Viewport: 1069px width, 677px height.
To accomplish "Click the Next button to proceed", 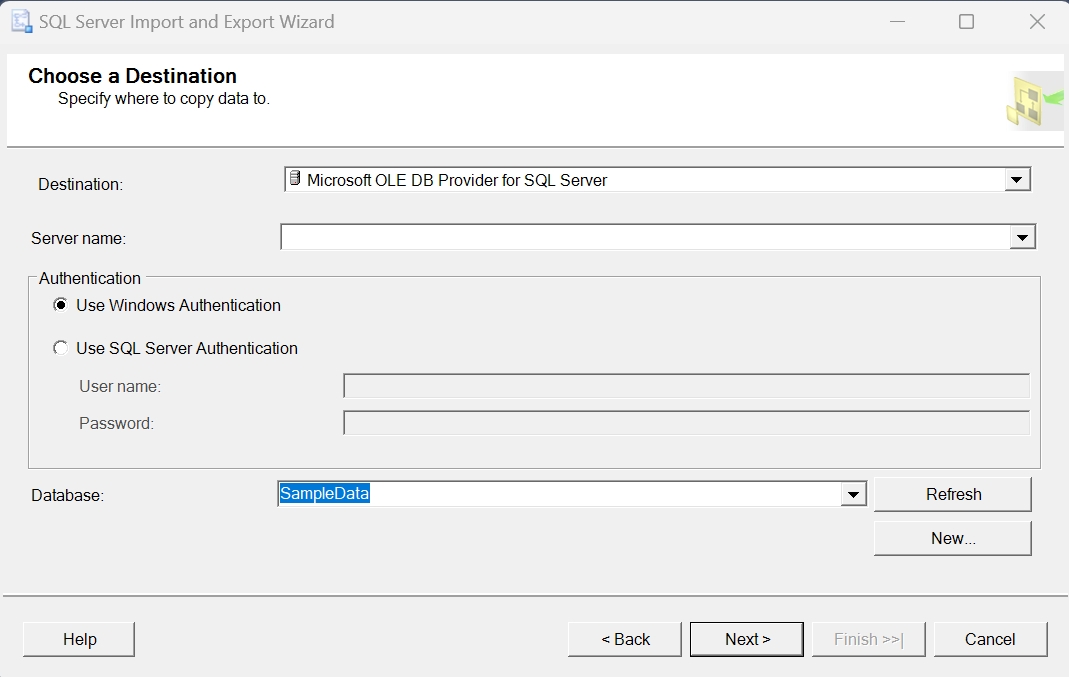I will (x=746, y=639).
